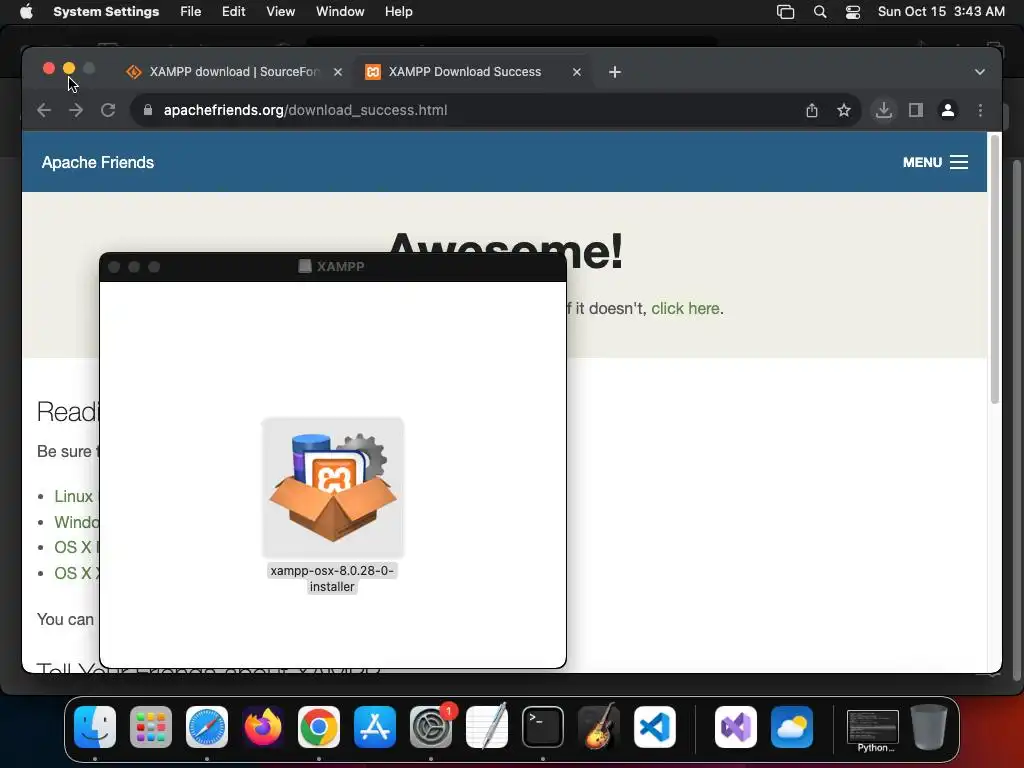Click the browser back arrow
Screen dimensions: 1024x768
(x=44, y=110)
